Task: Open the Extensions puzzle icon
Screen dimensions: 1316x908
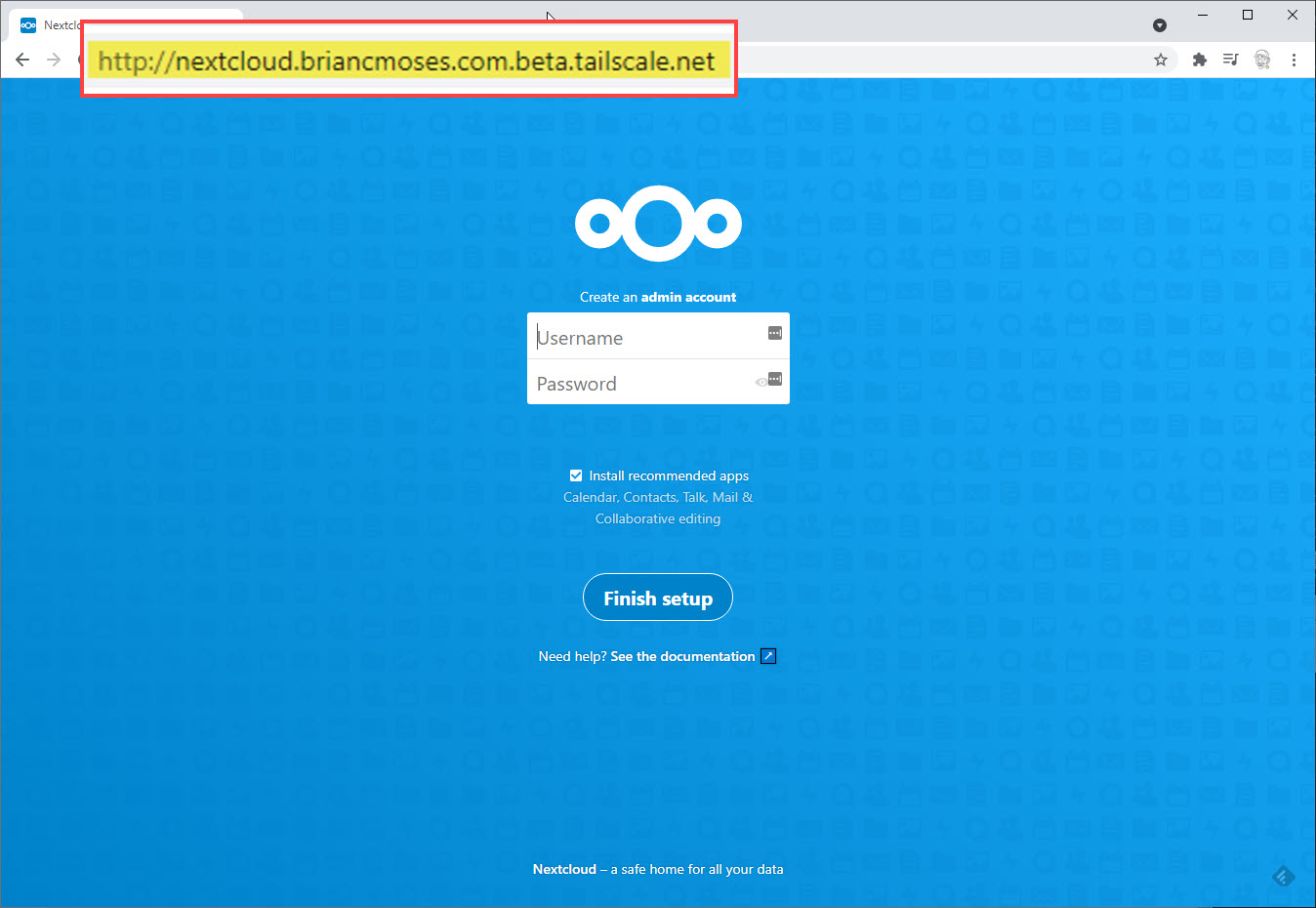Action: tap(1200, 60)
